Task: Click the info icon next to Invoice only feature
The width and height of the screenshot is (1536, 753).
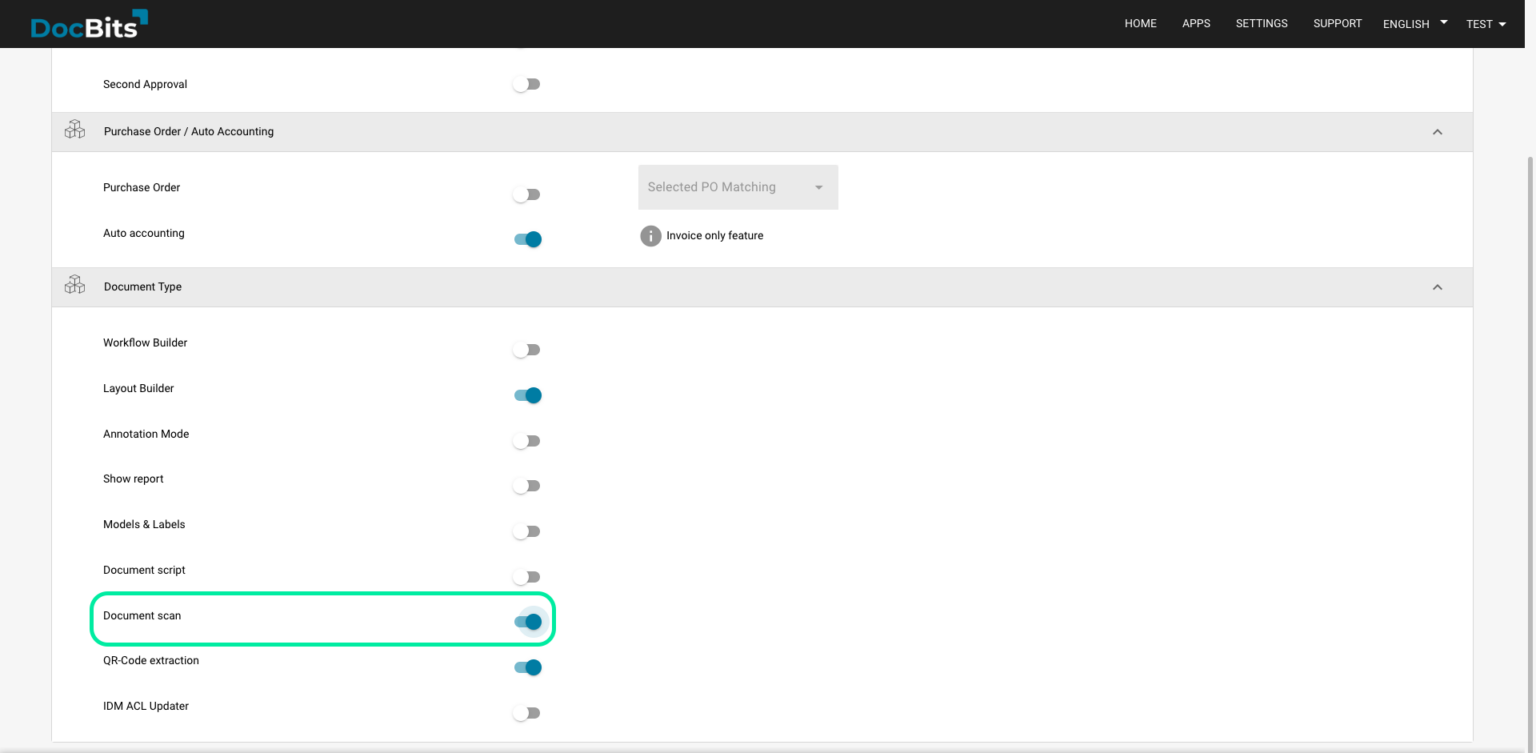Action: pos(649,235)
